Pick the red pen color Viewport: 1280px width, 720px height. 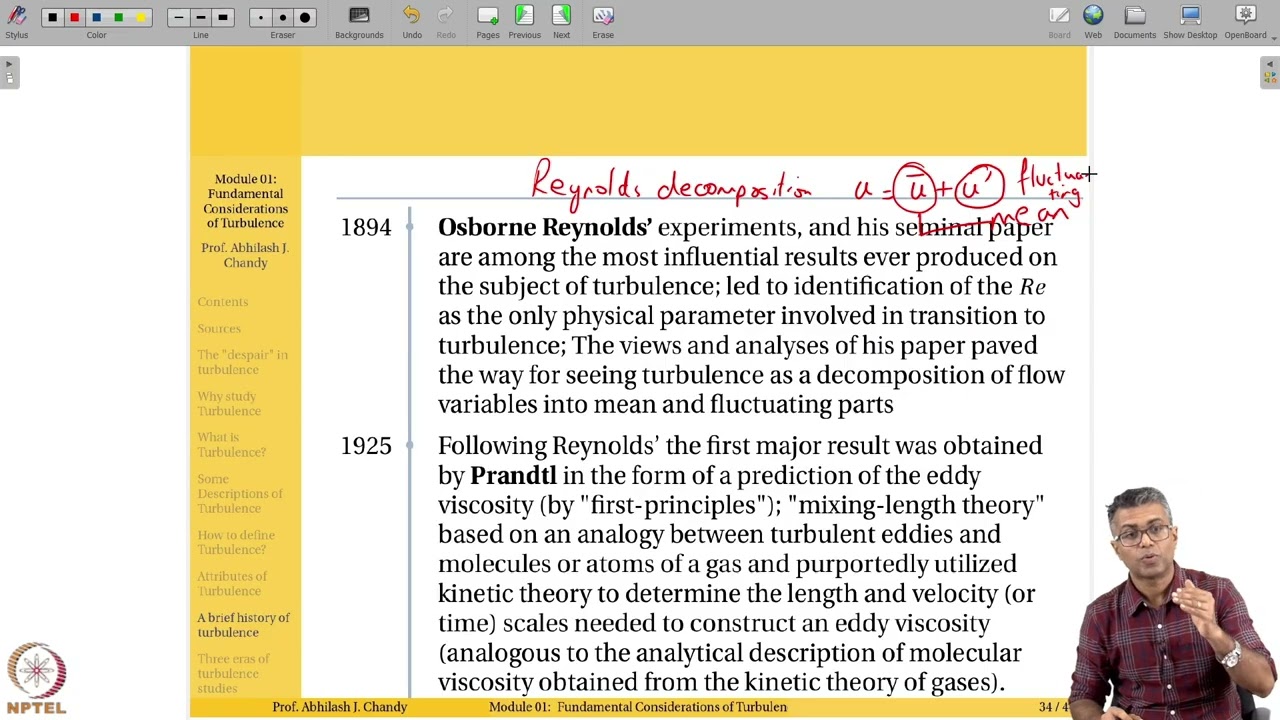pyautogui.click(x=74, y=17)
